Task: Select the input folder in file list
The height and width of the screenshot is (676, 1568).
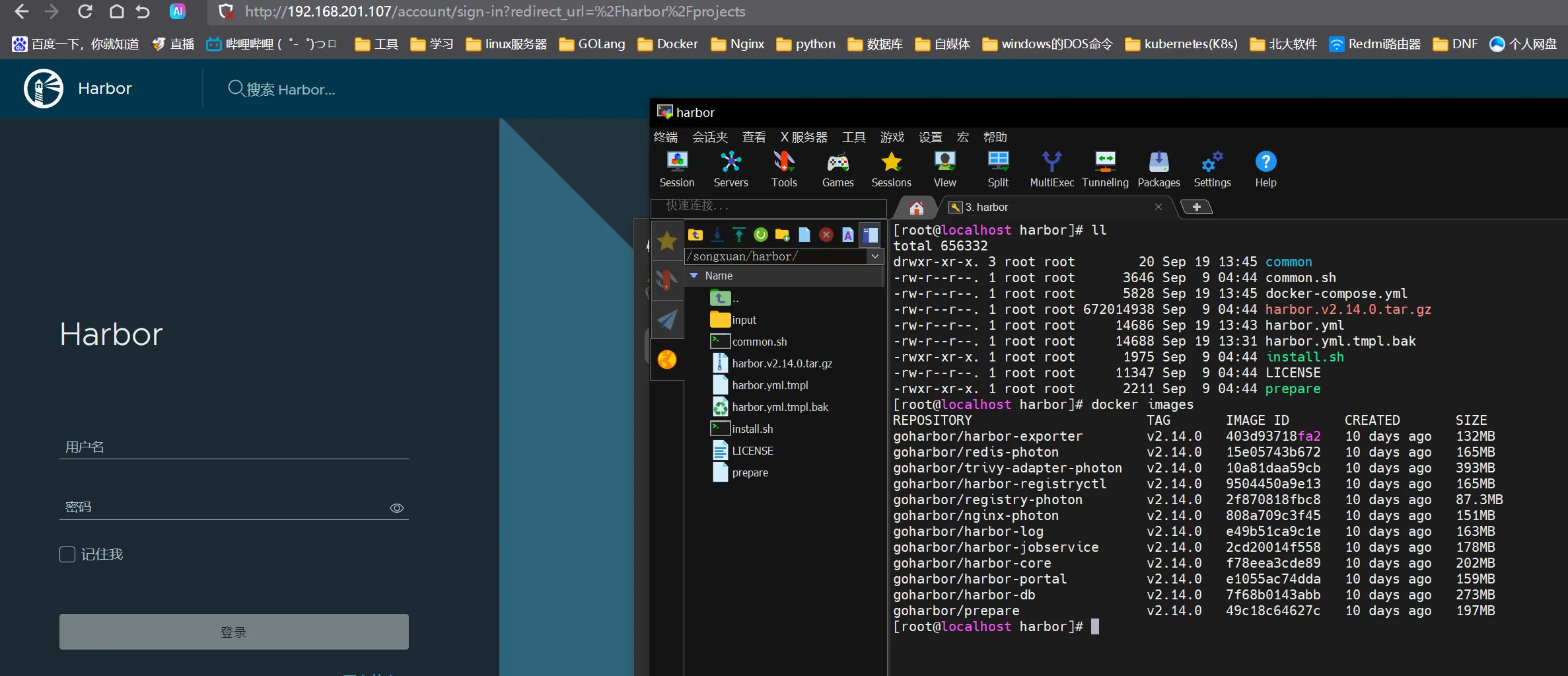Action: 733,320
